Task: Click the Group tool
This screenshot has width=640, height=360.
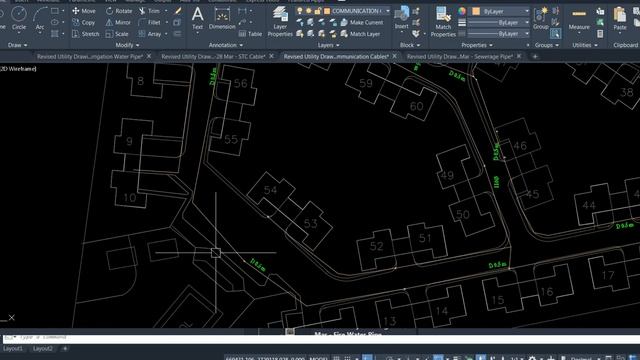Action: [540, 18]
